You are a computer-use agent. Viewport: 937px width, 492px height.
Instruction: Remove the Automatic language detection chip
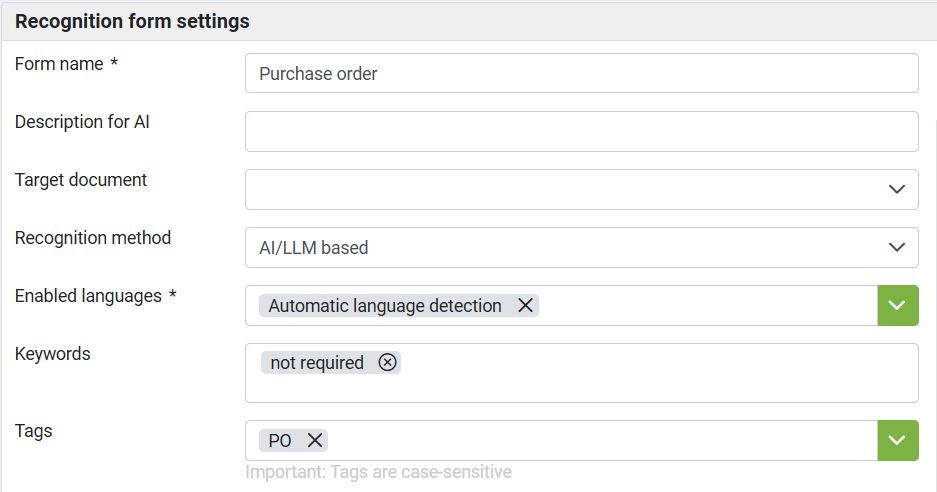[525, 306]
